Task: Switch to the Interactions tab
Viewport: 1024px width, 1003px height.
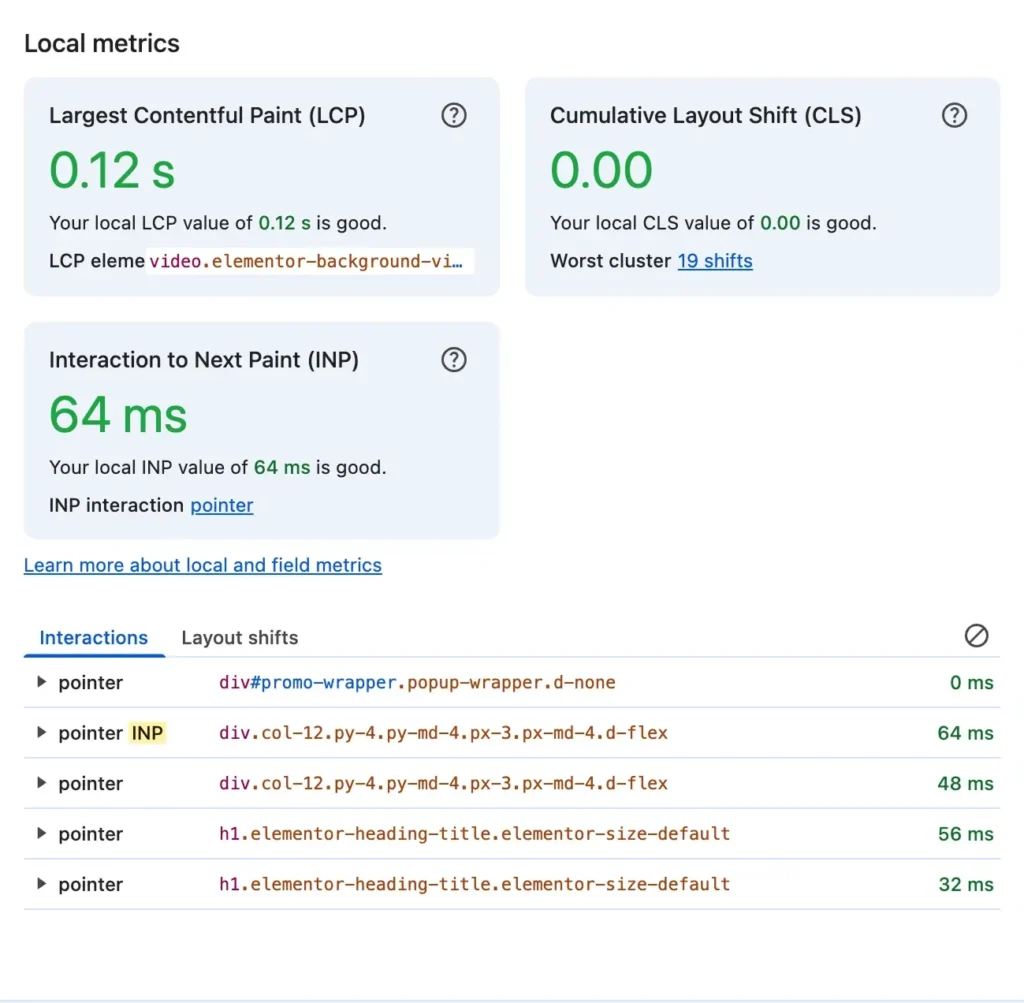Action: click(94, 637)
